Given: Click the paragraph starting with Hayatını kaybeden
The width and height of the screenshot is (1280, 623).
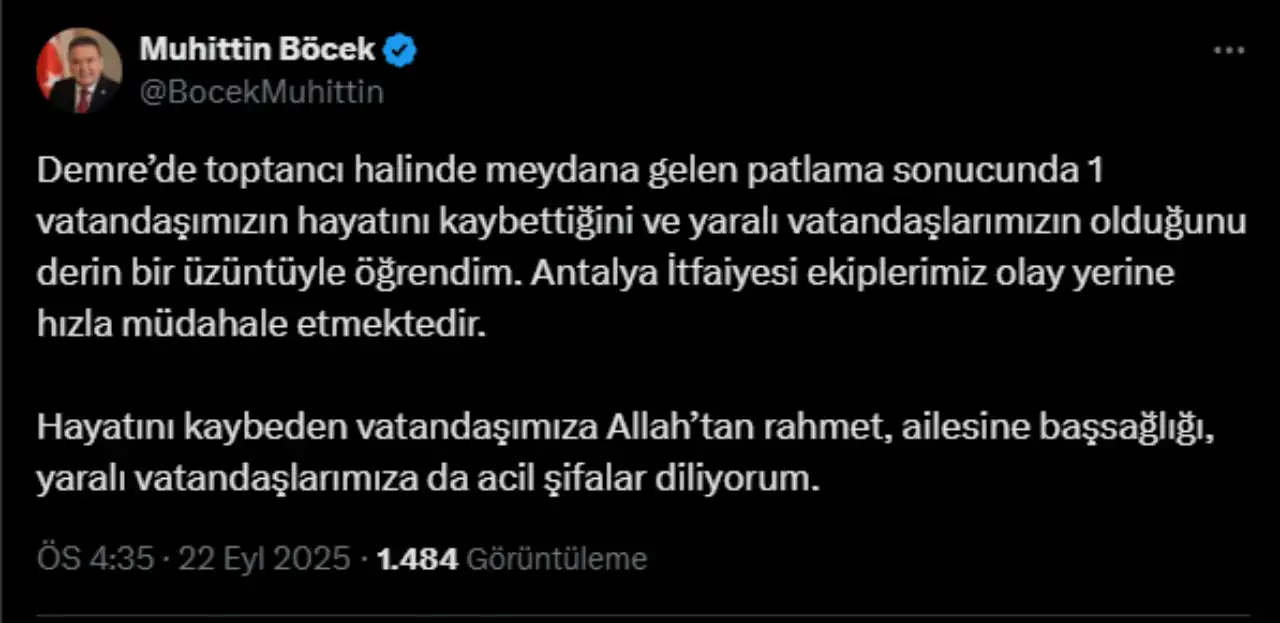Looking at the screenshot, I should tap(626, 454).
